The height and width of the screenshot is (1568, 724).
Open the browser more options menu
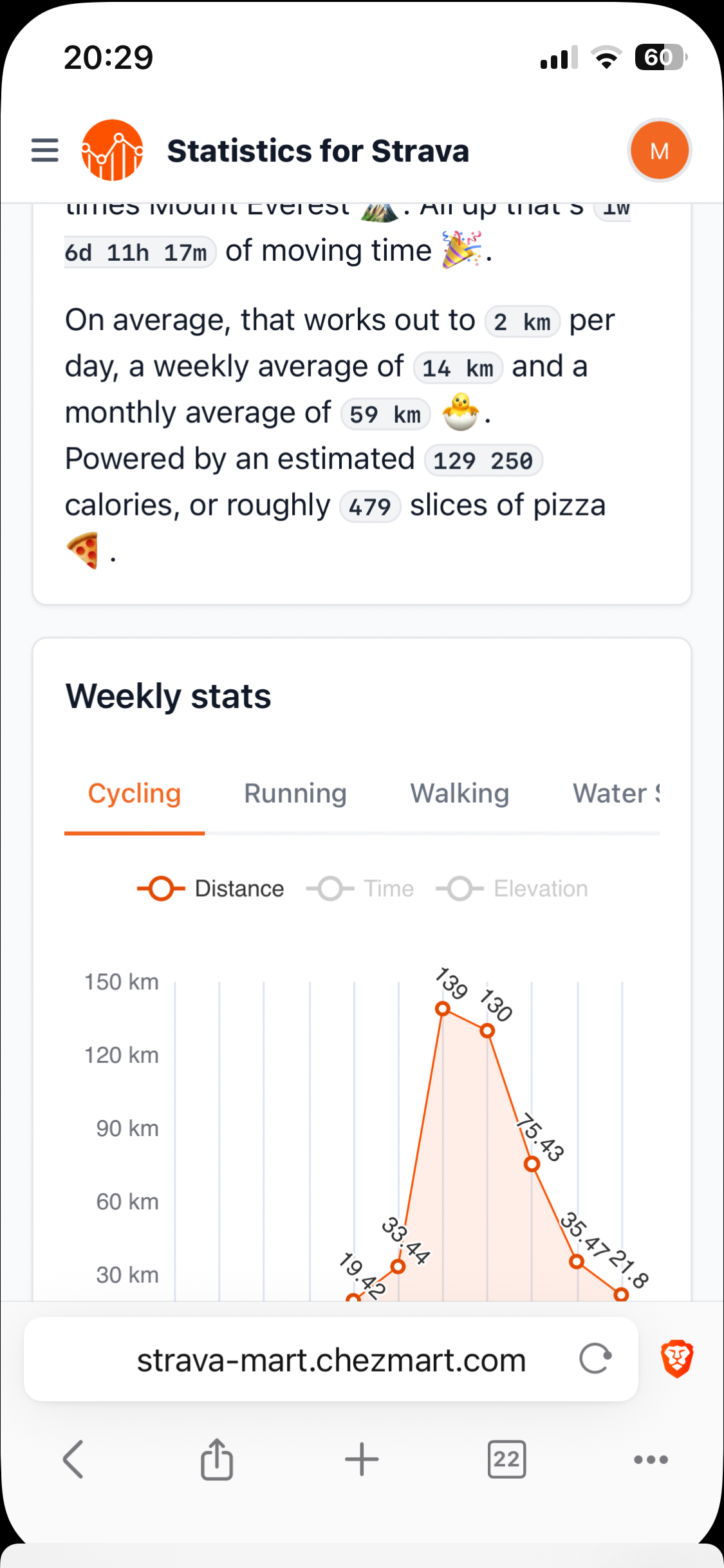click(x=651, y=1459)
